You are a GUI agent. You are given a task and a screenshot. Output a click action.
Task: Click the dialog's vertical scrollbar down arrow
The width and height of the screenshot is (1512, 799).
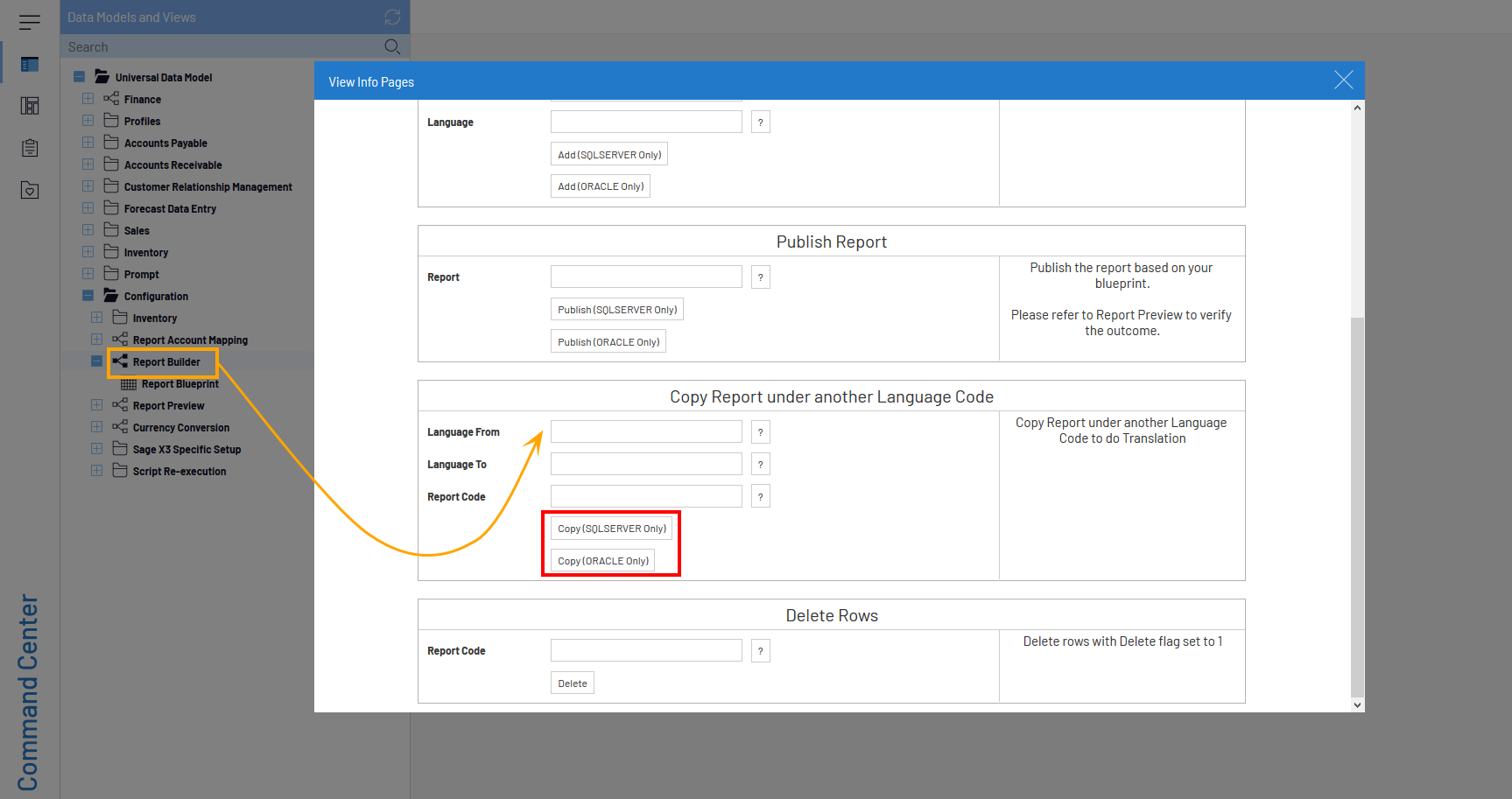click(1357, 704)
